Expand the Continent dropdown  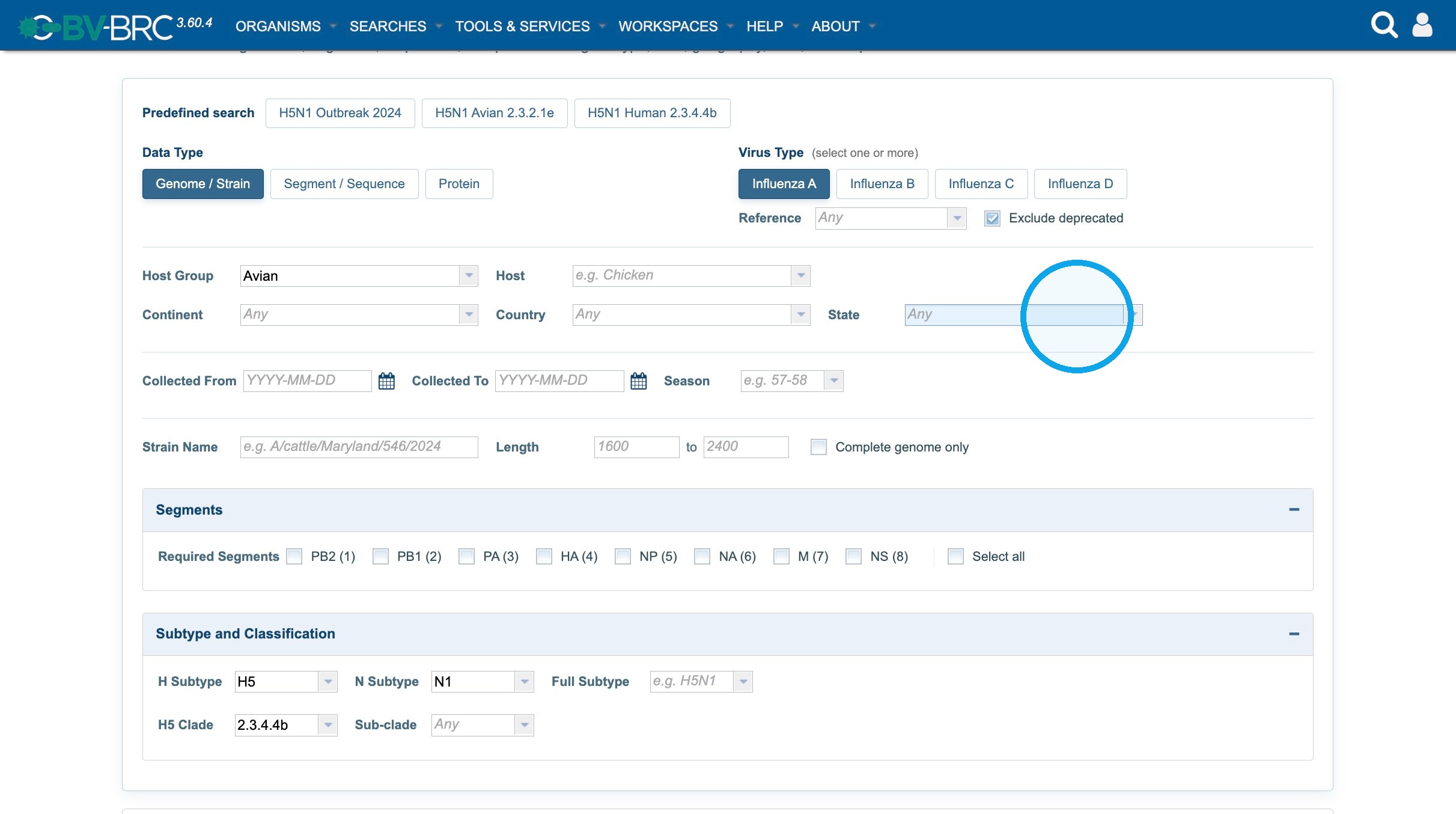(469, 314)
